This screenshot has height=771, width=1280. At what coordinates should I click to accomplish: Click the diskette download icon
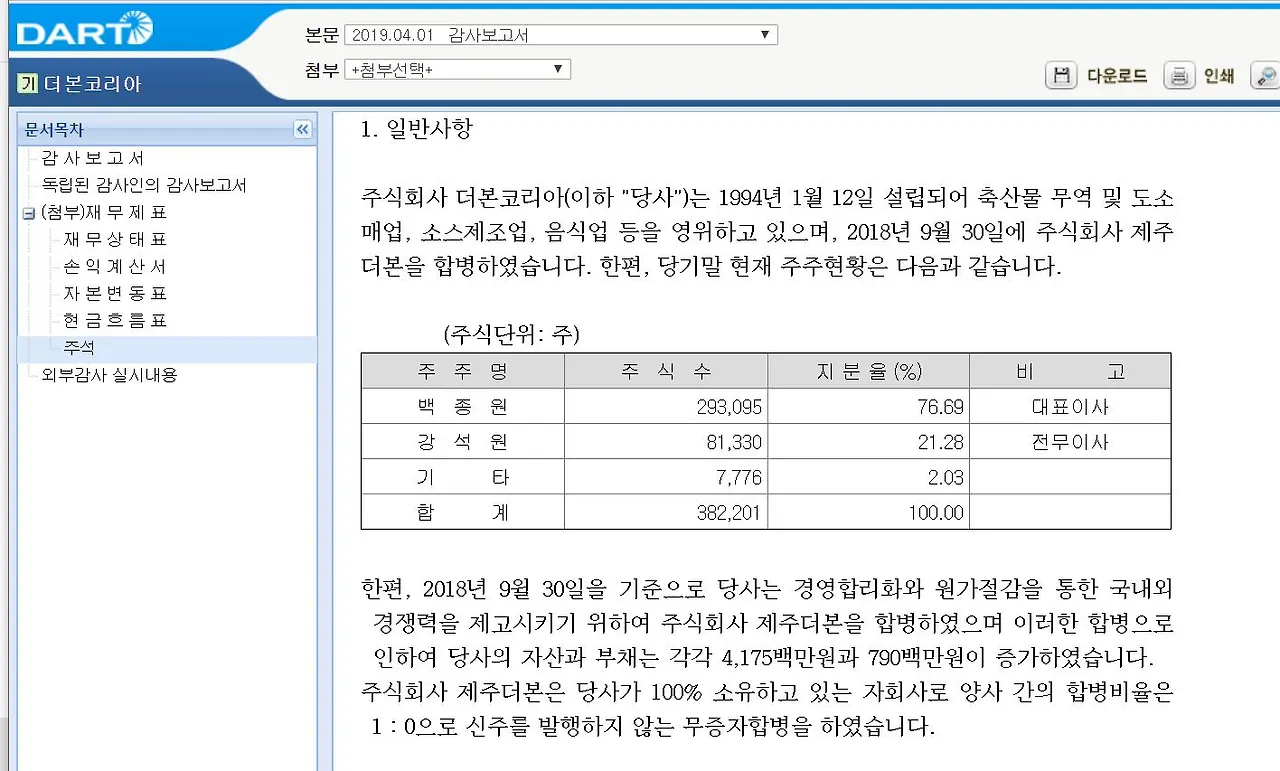pos(1061,75)
